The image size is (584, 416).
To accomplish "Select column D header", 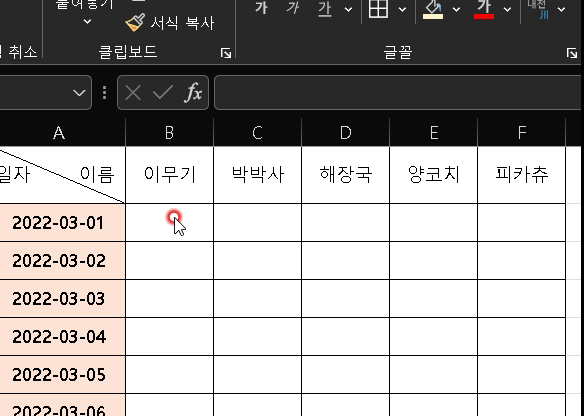I will click(x=346, y=133).
